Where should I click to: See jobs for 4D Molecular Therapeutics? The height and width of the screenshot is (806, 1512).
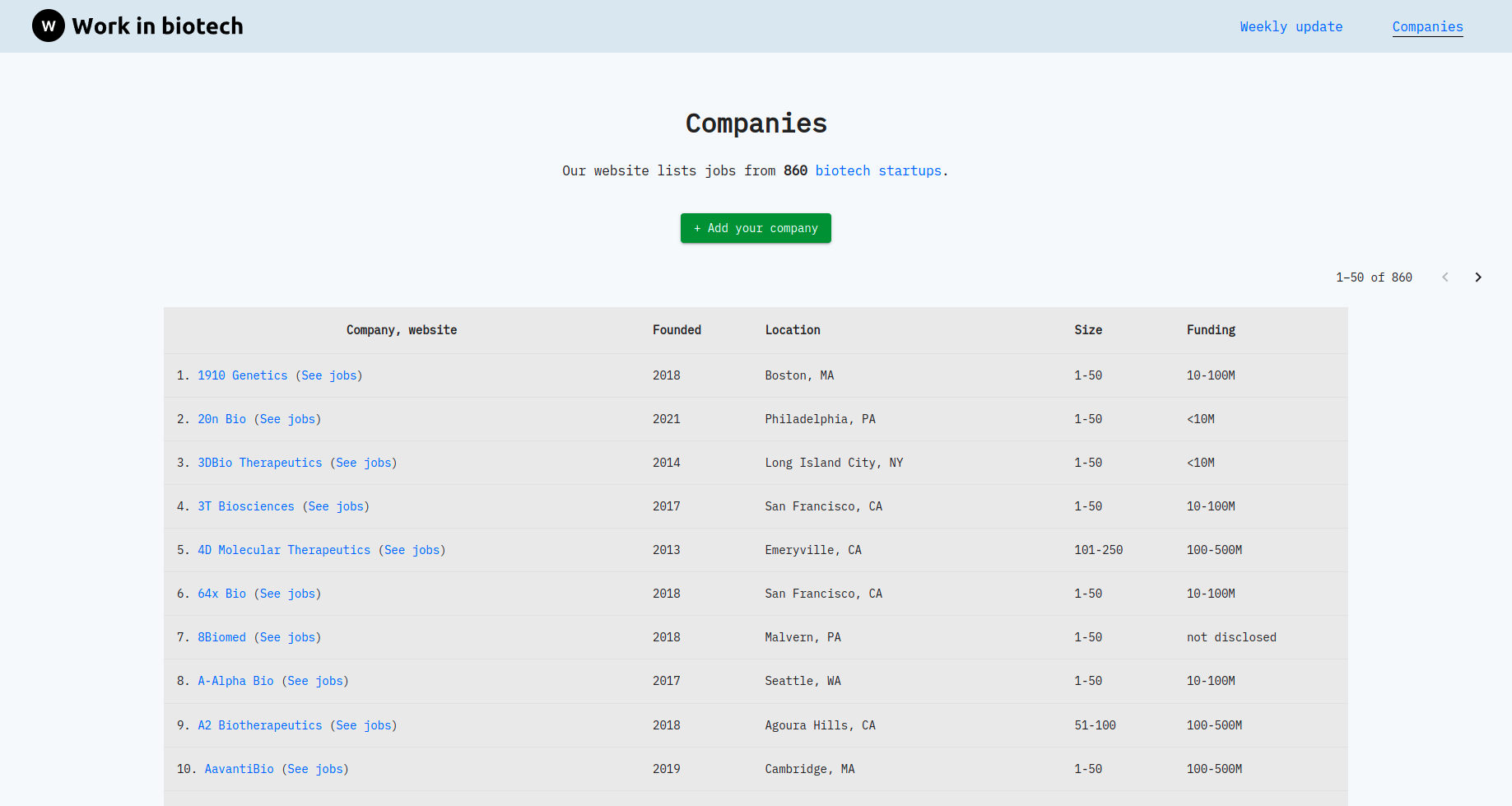tap(412, 550)
